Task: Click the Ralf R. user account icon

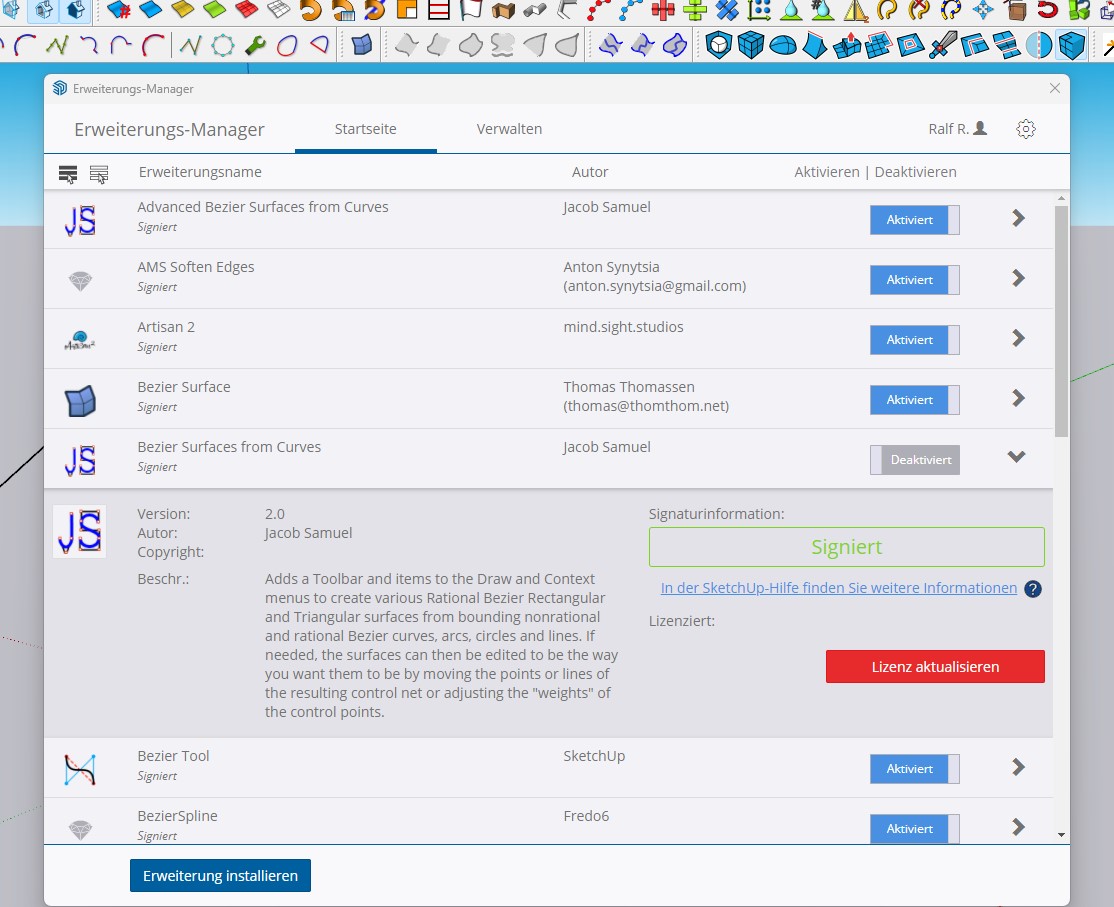Action: point(980,129)
